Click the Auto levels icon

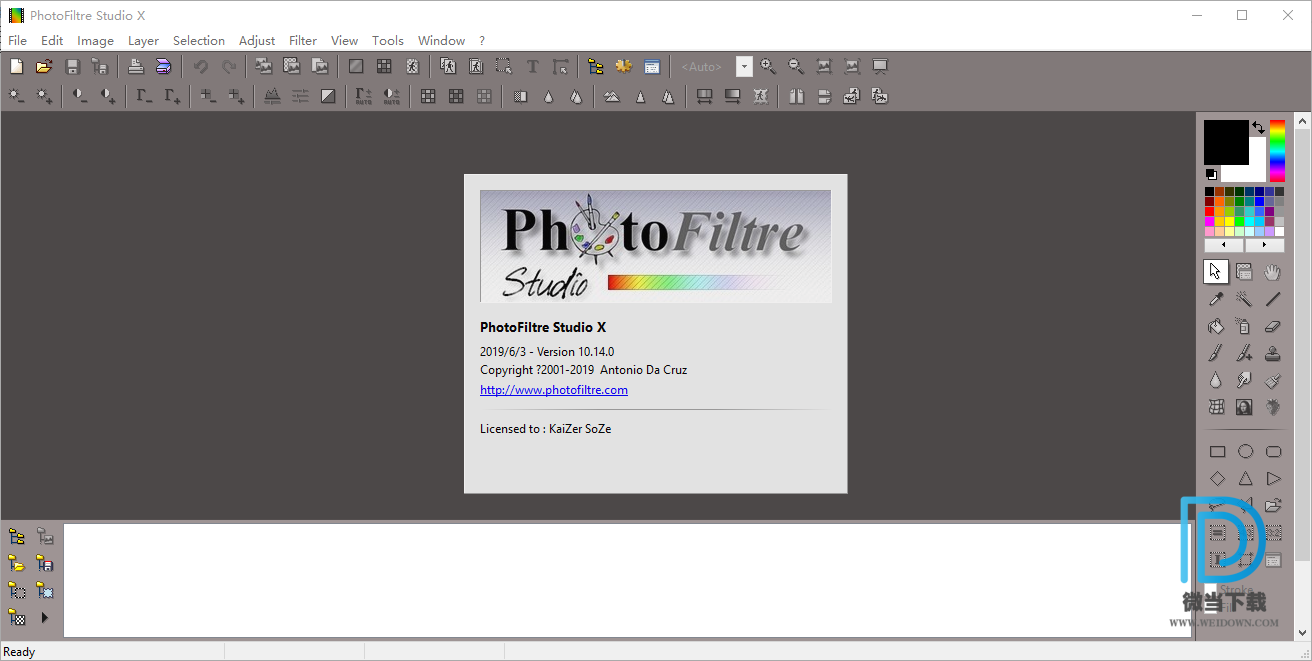(364, 97)
